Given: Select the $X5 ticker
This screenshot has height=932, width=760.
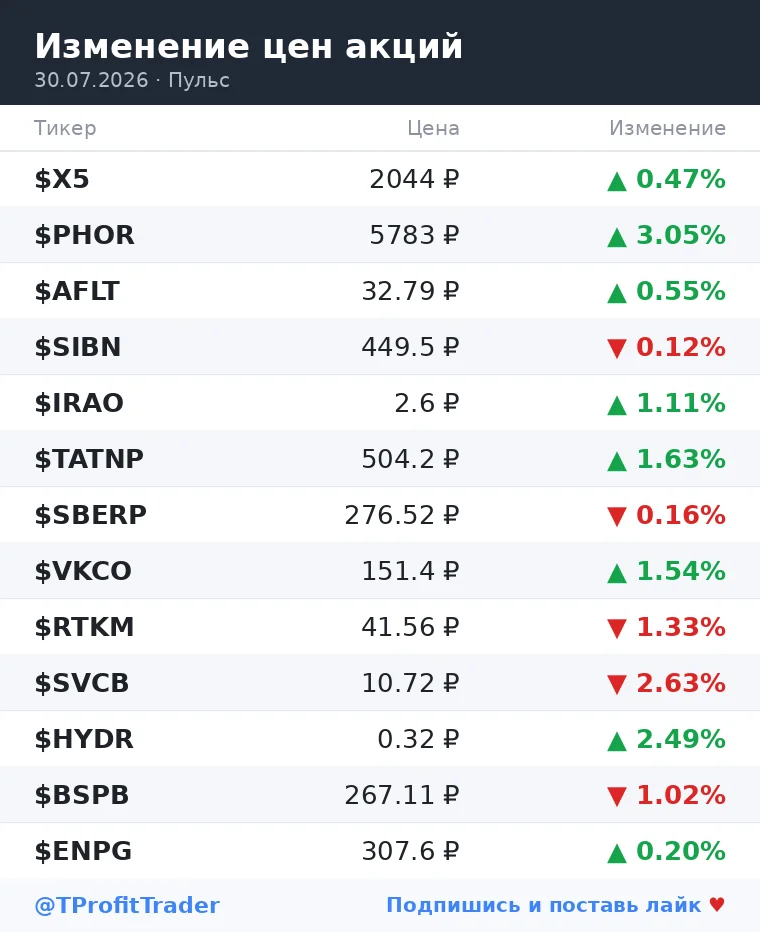Looking at the screenshot, I should (x=62, y=179).
